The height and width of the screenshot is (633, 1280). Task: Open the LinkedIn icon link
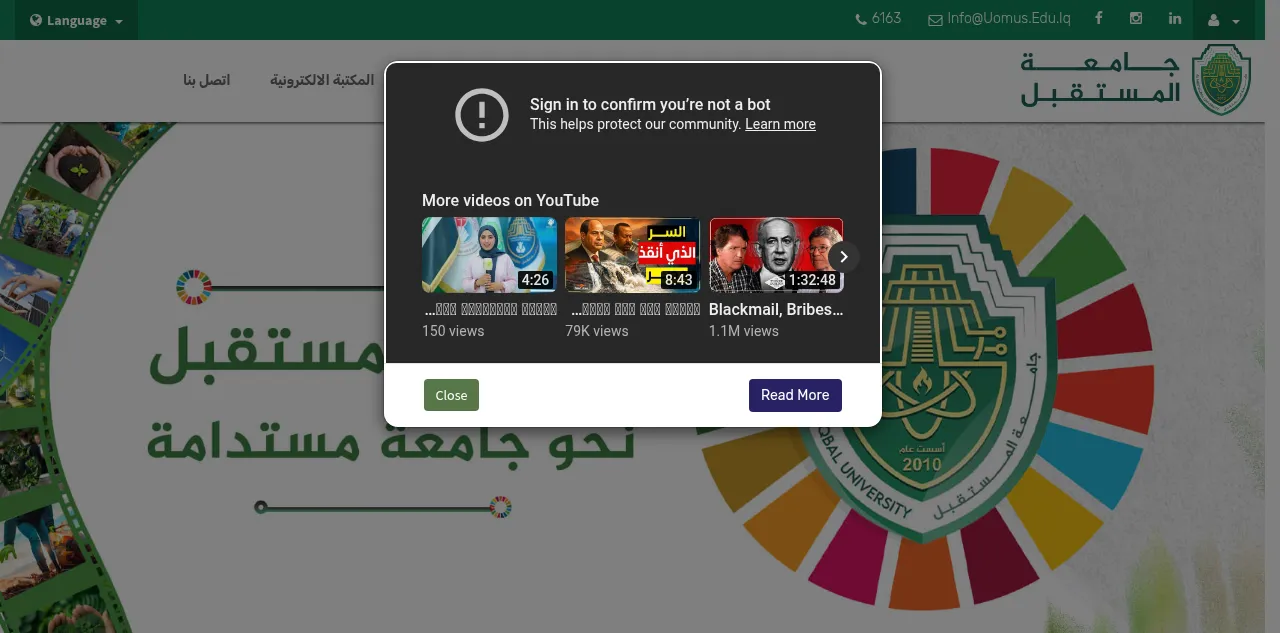[x=1175, y=18]
